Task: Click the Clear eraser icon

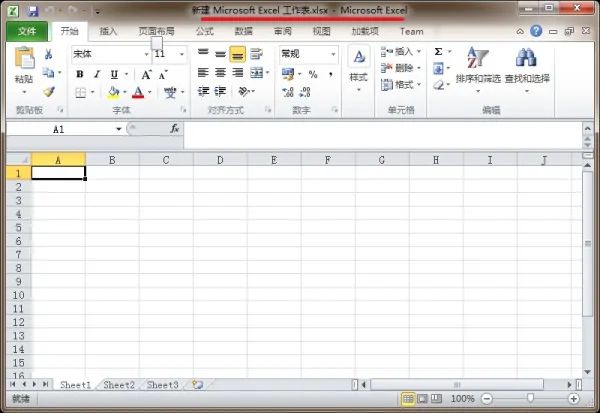Action: point(439,85)
